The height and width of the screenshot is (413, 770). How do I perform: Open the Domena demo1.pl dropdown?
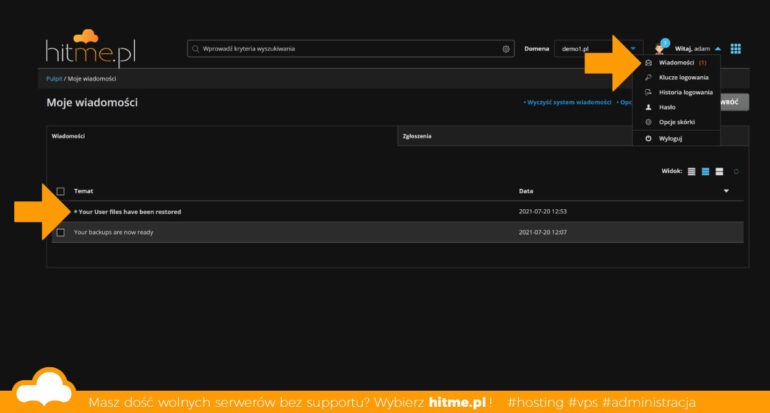599,49
